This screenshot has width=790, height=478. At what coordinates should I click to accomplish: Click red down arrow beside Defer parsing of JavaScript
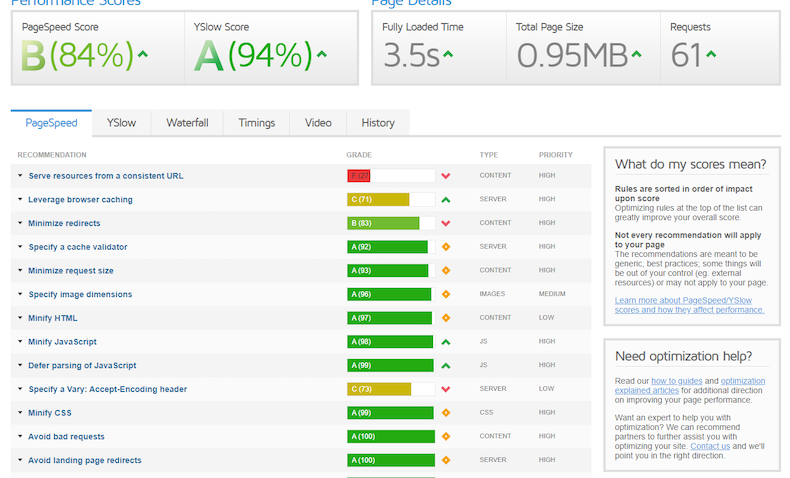446,365
